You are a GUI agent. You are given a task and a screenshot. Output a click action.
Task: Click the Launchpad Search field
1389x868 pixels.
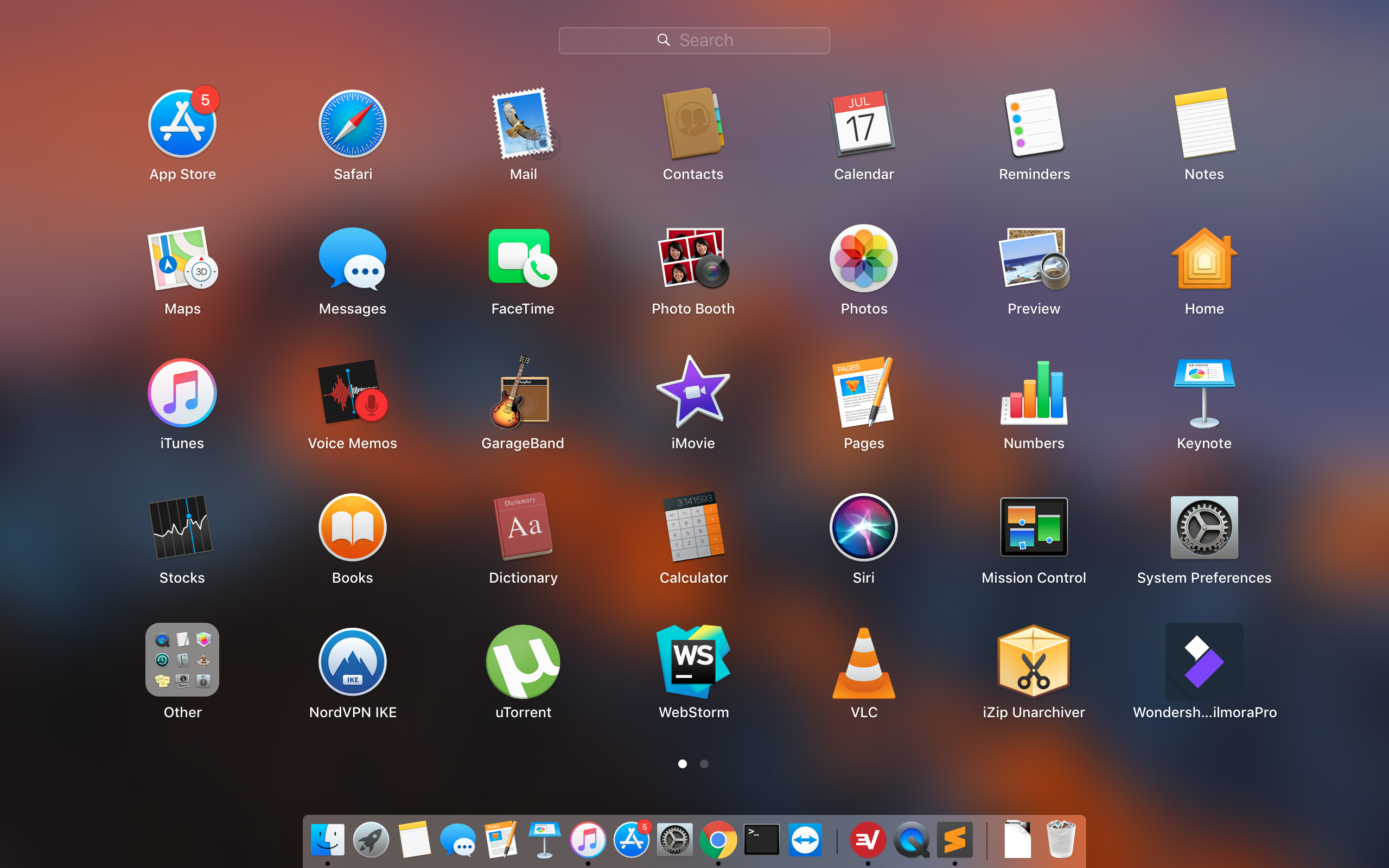[694, 40]
